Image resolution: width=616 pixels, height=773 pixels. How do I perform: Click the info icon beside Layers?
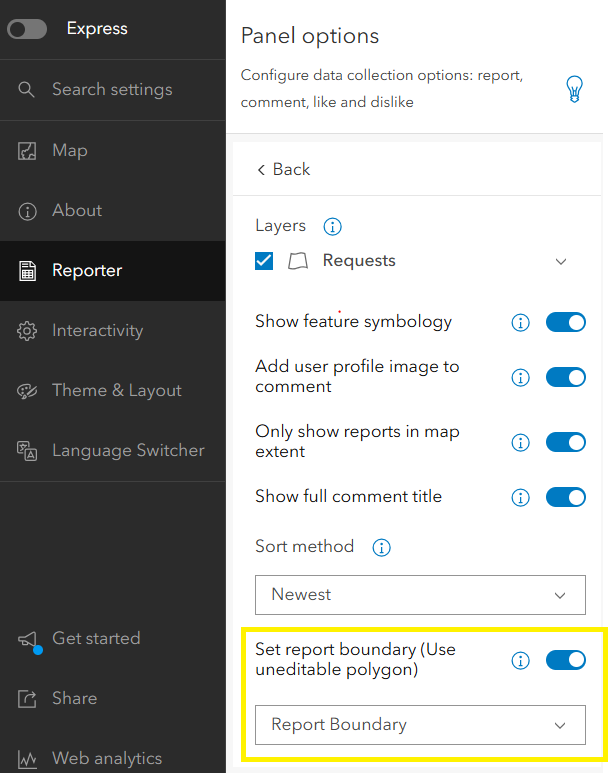(x=333, y=226)
